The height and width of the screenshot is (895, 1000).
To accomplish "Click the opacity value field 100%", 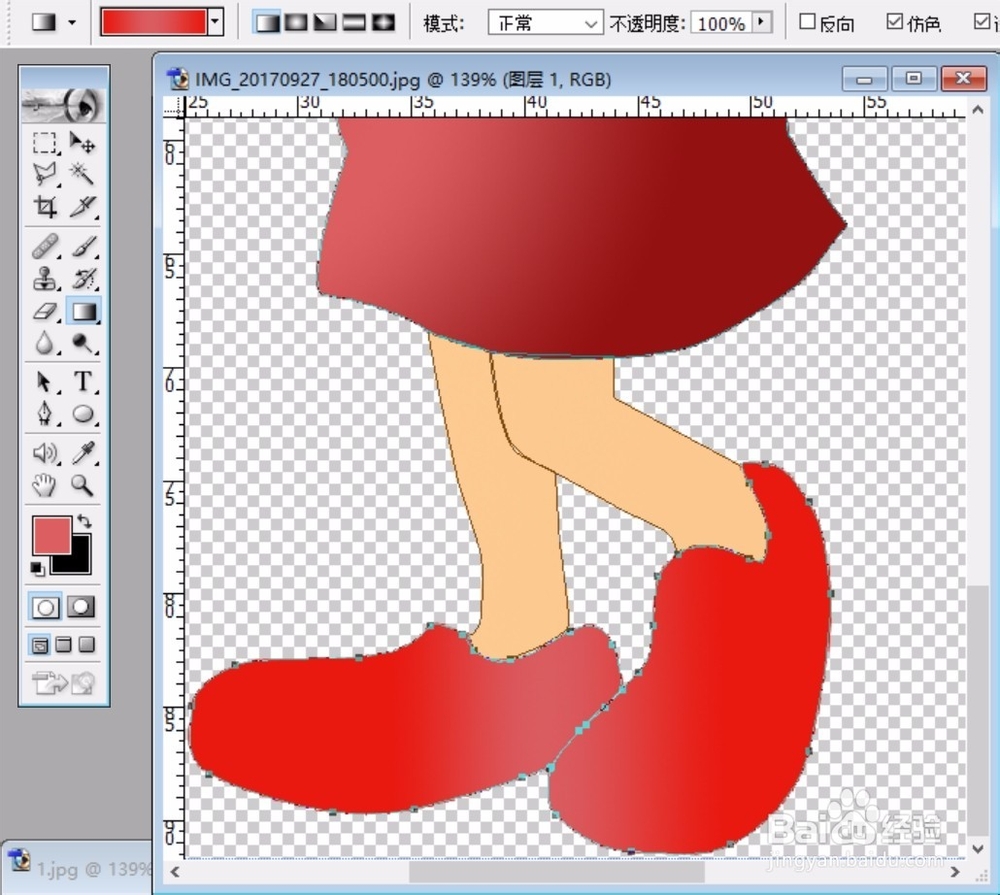I will pos(721,23).
